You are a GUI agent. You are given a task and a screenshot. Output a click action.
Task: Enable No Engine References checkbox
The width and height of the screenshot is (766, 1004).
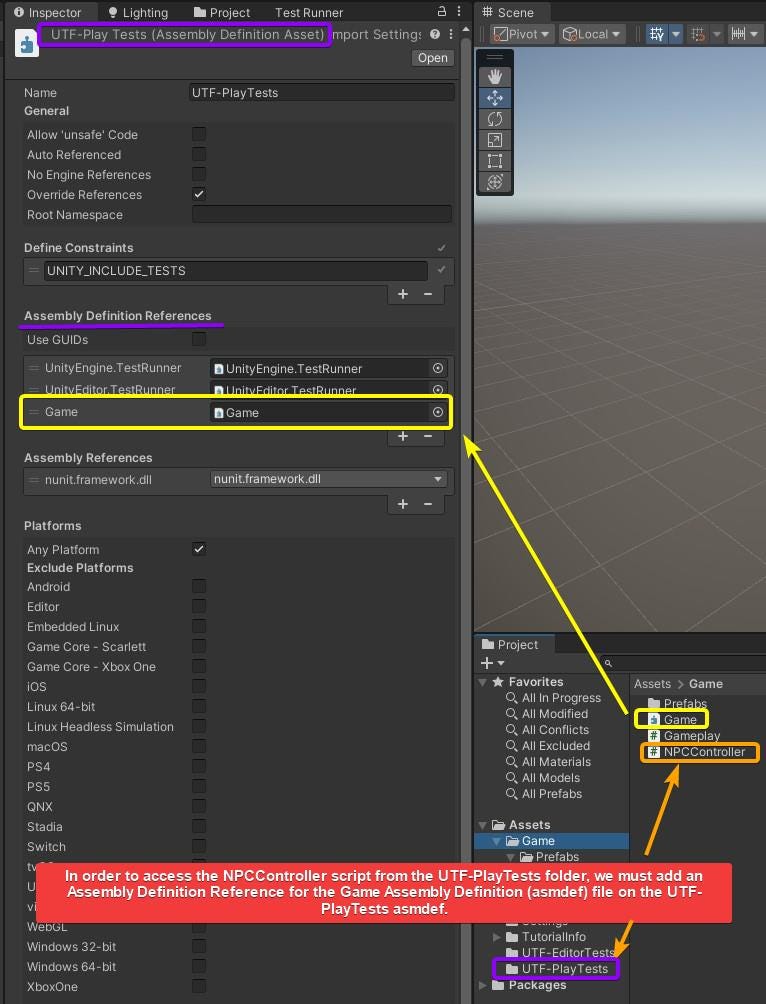(199, 174)
